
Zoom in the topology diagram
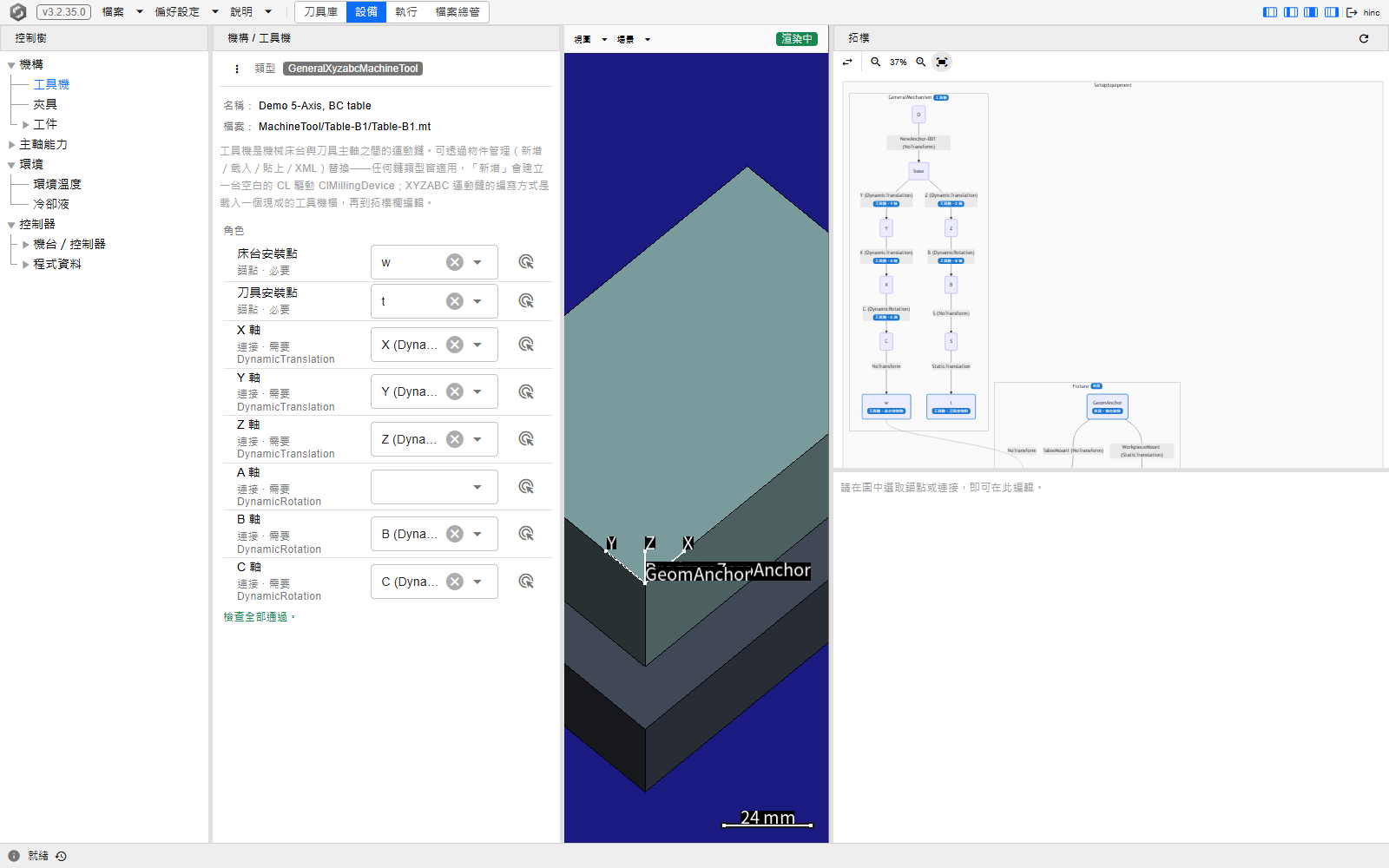pos(921,62)
